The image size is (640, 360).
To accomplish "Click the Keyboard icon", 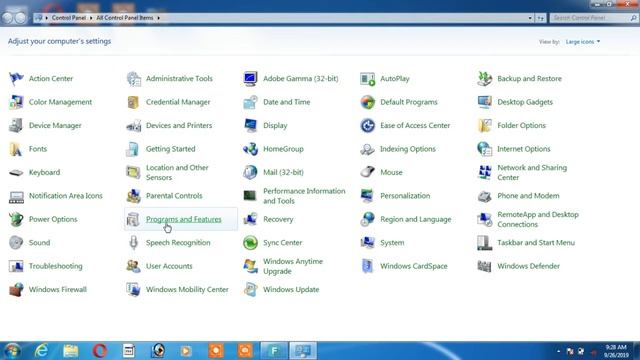I will pos(16,172).
